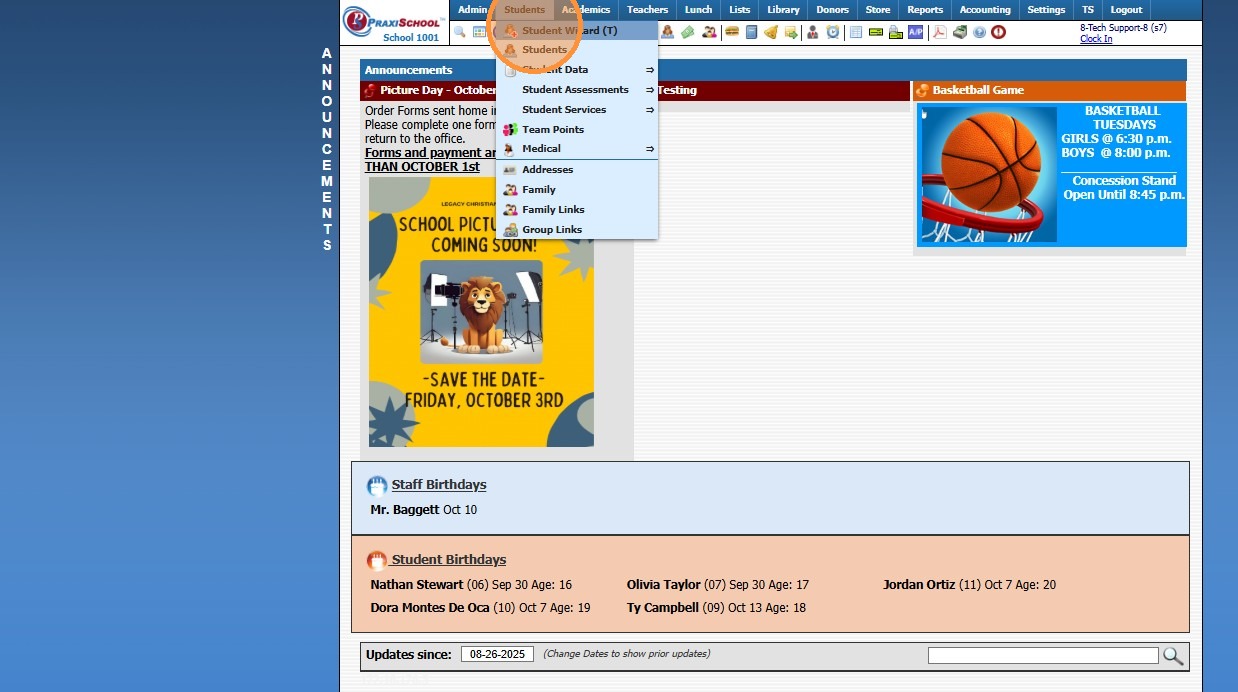This screenshot has width=1238, height=692.
Task: Expand the Student Assessments submenu
Action: click(x=577, y=89)
